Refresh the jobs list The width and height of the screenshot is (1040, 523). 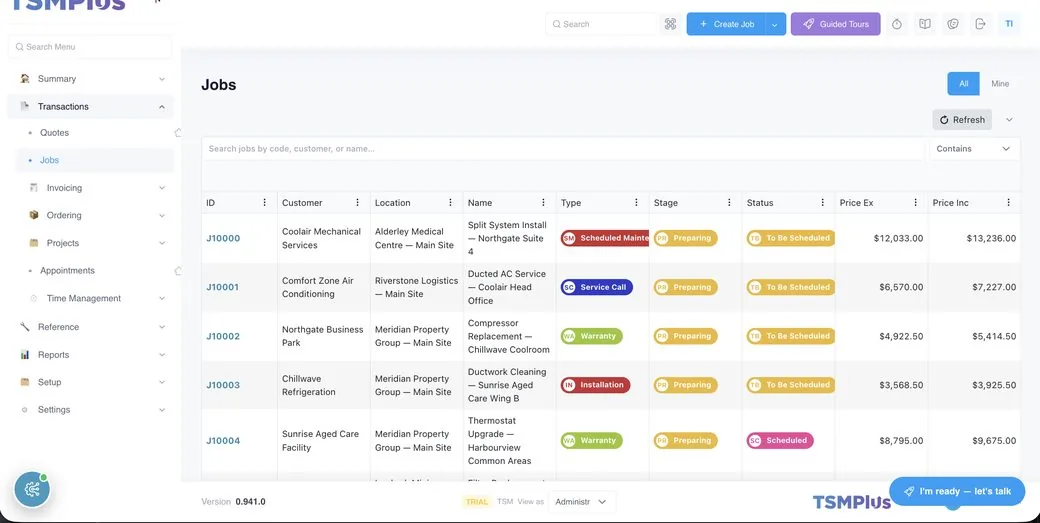(x=962, y=120)
